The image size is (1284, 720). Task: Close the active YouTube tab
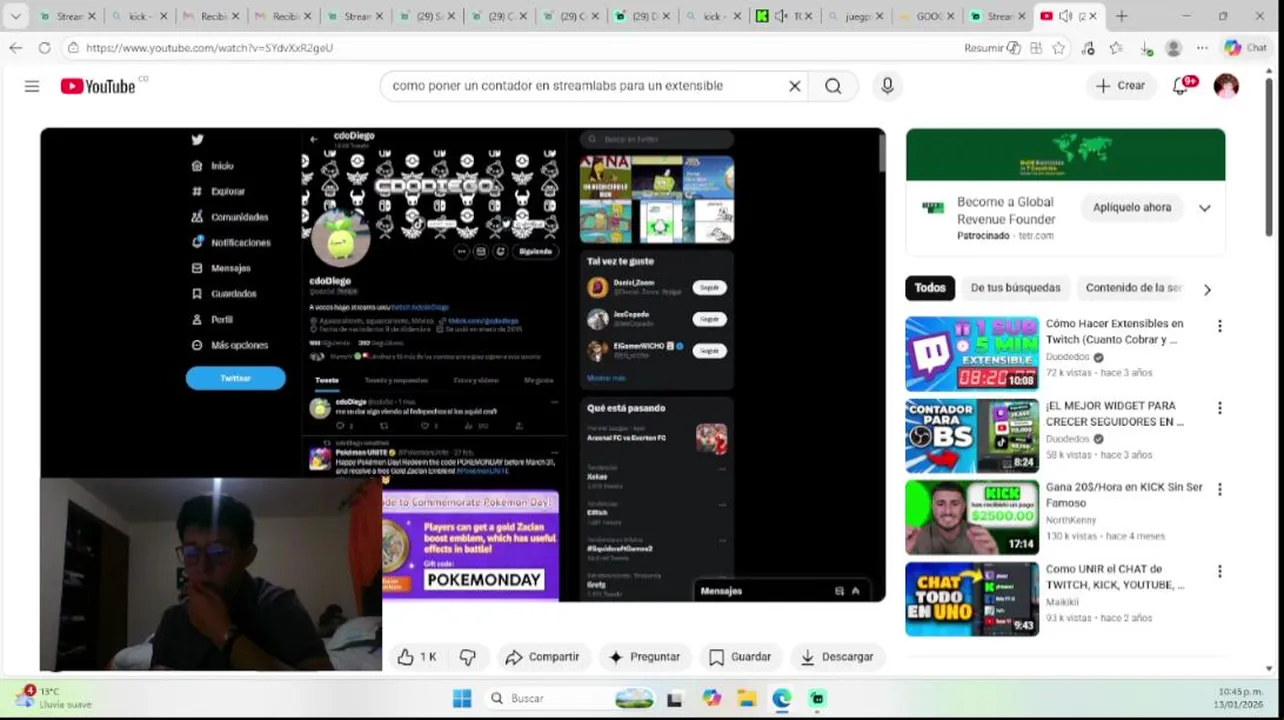[x=1092, y=16]
